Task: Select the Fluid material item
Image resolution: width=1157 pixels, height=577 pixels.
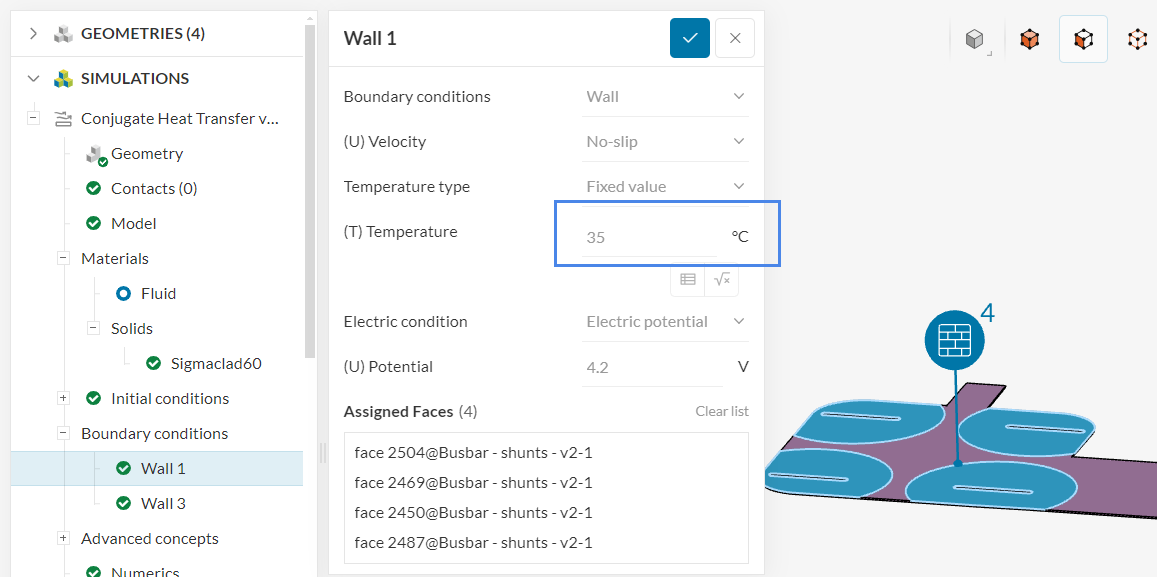Action: (158, 293)
